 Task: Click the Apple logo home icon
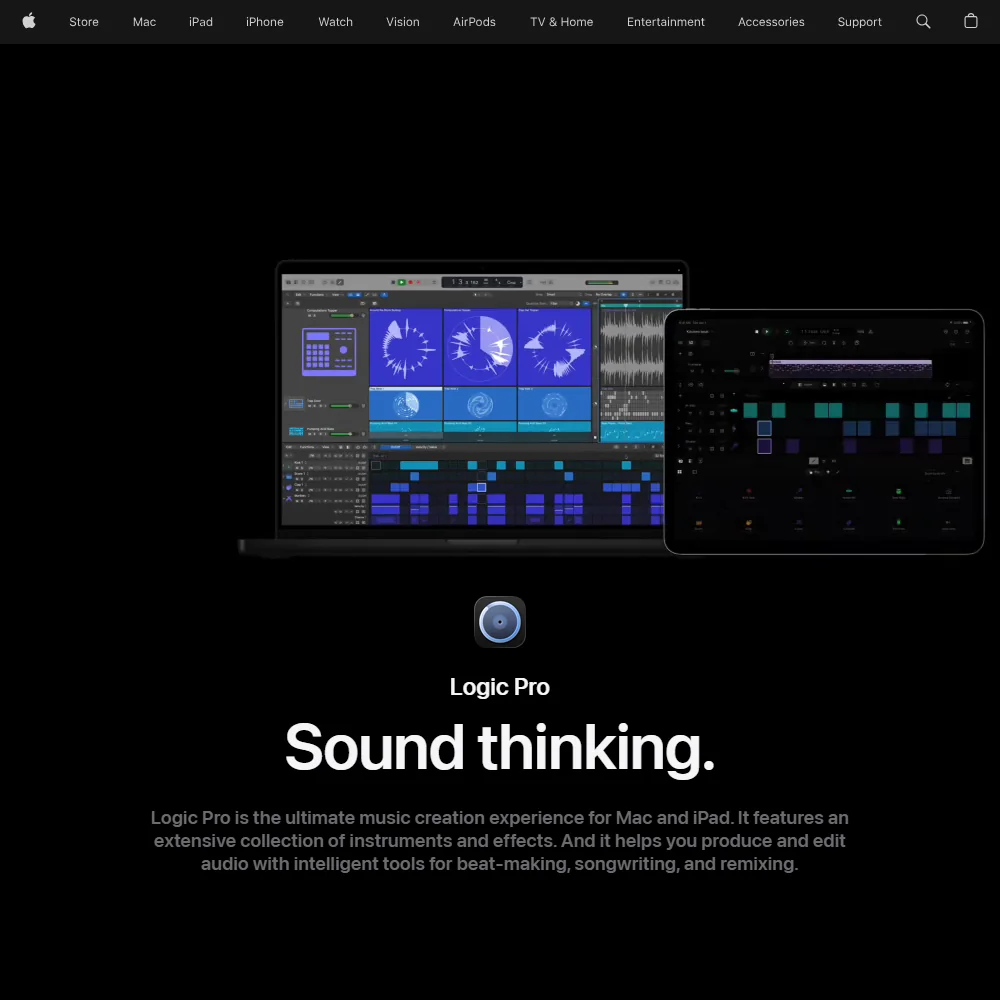(x=29, y=21)
